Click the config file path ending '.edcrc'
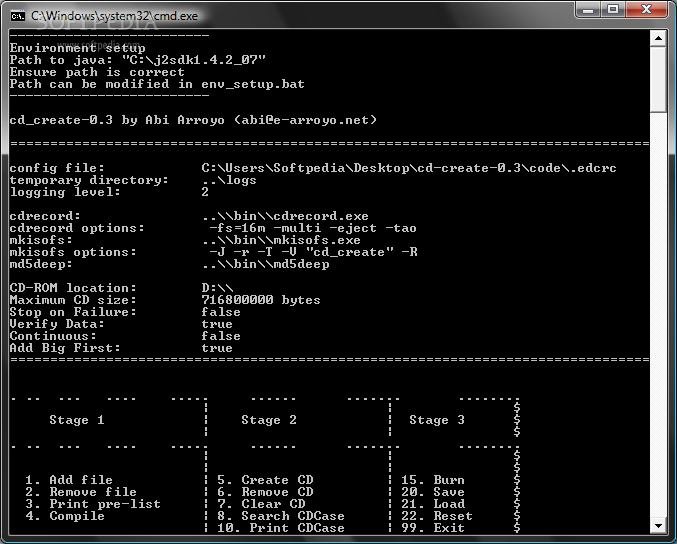The width and height of the screenshot is (677, 544). (x=409, y=168)
